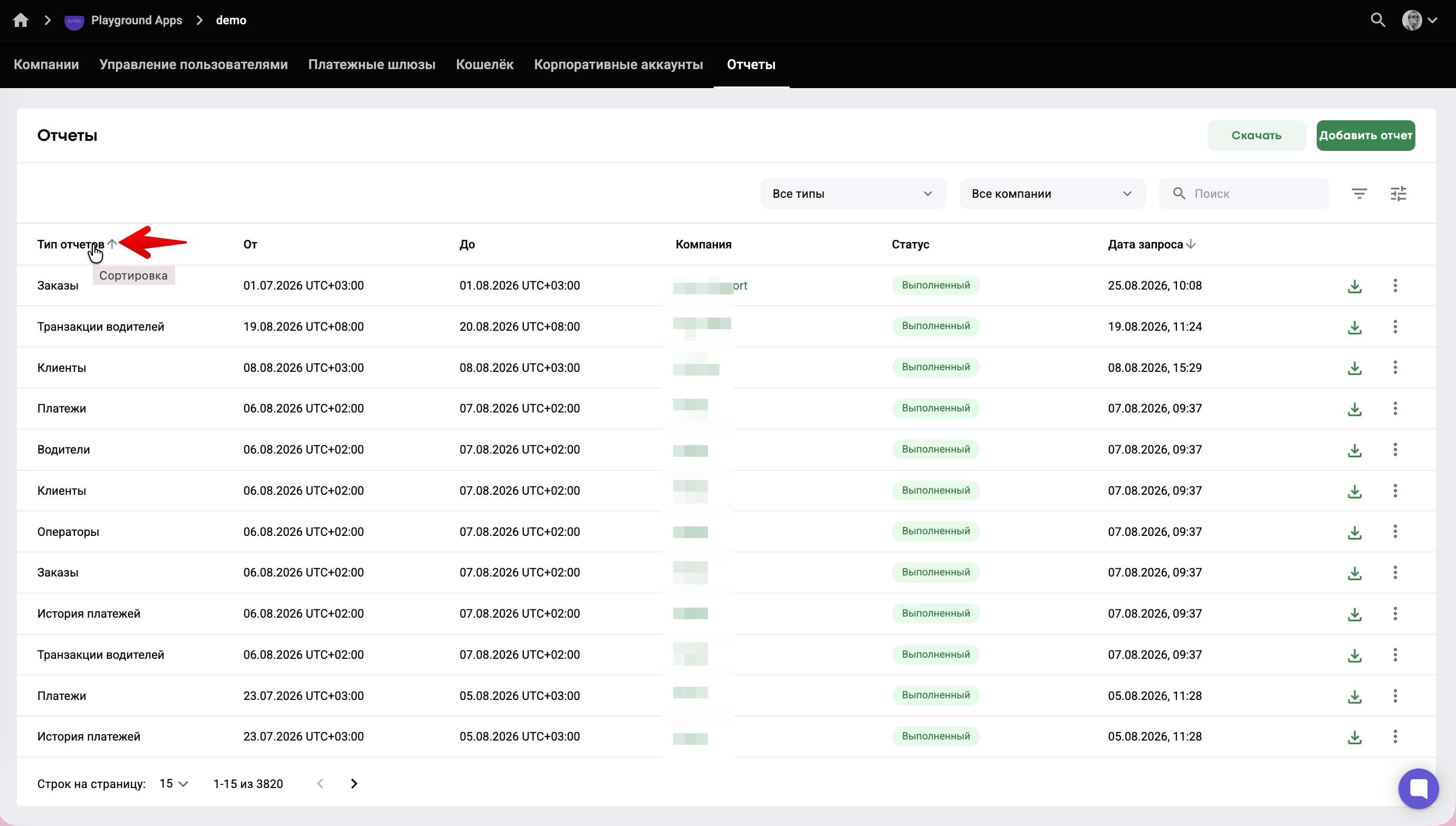The width and height of the screenshot is (1456, 826).
Task: Download the report requested 08.08.2026, 15:29
Action: pos(1355,368)
